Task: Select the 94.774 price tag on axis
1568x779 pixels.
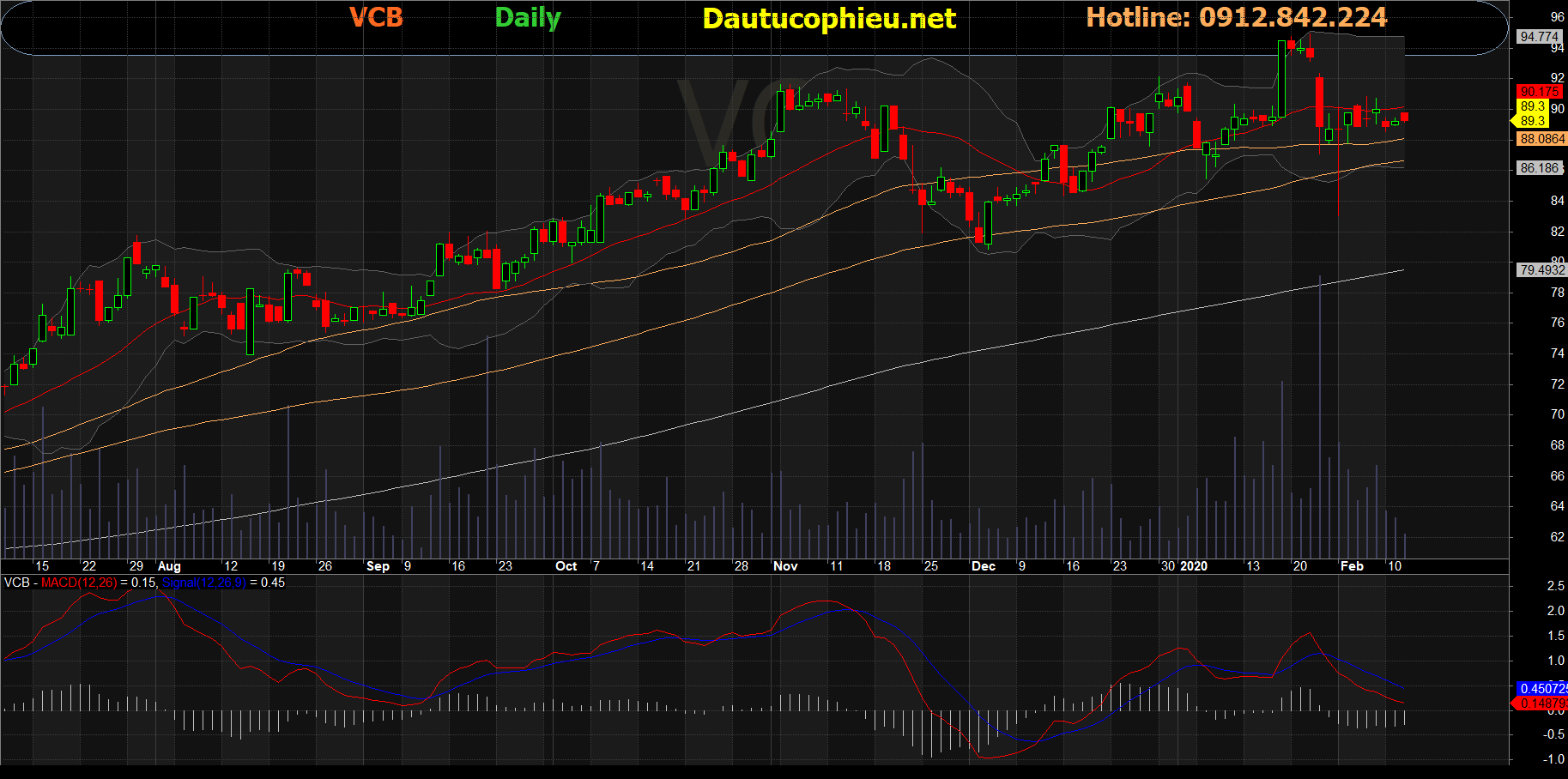Action: (x=1539, y=37)
